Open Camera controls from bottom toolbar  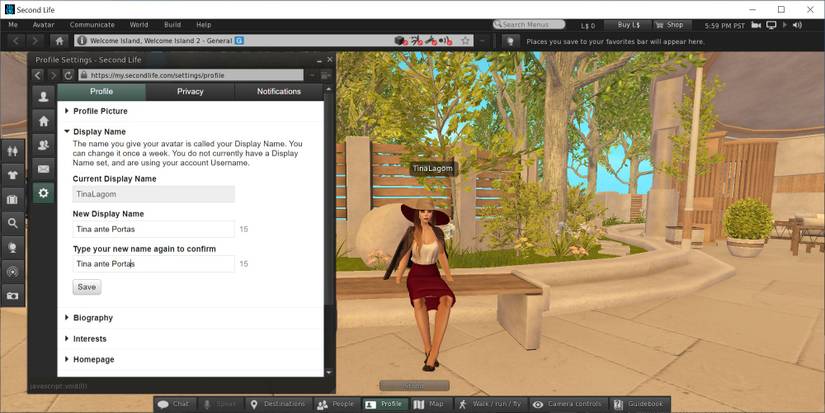click(x=568, y=404)
